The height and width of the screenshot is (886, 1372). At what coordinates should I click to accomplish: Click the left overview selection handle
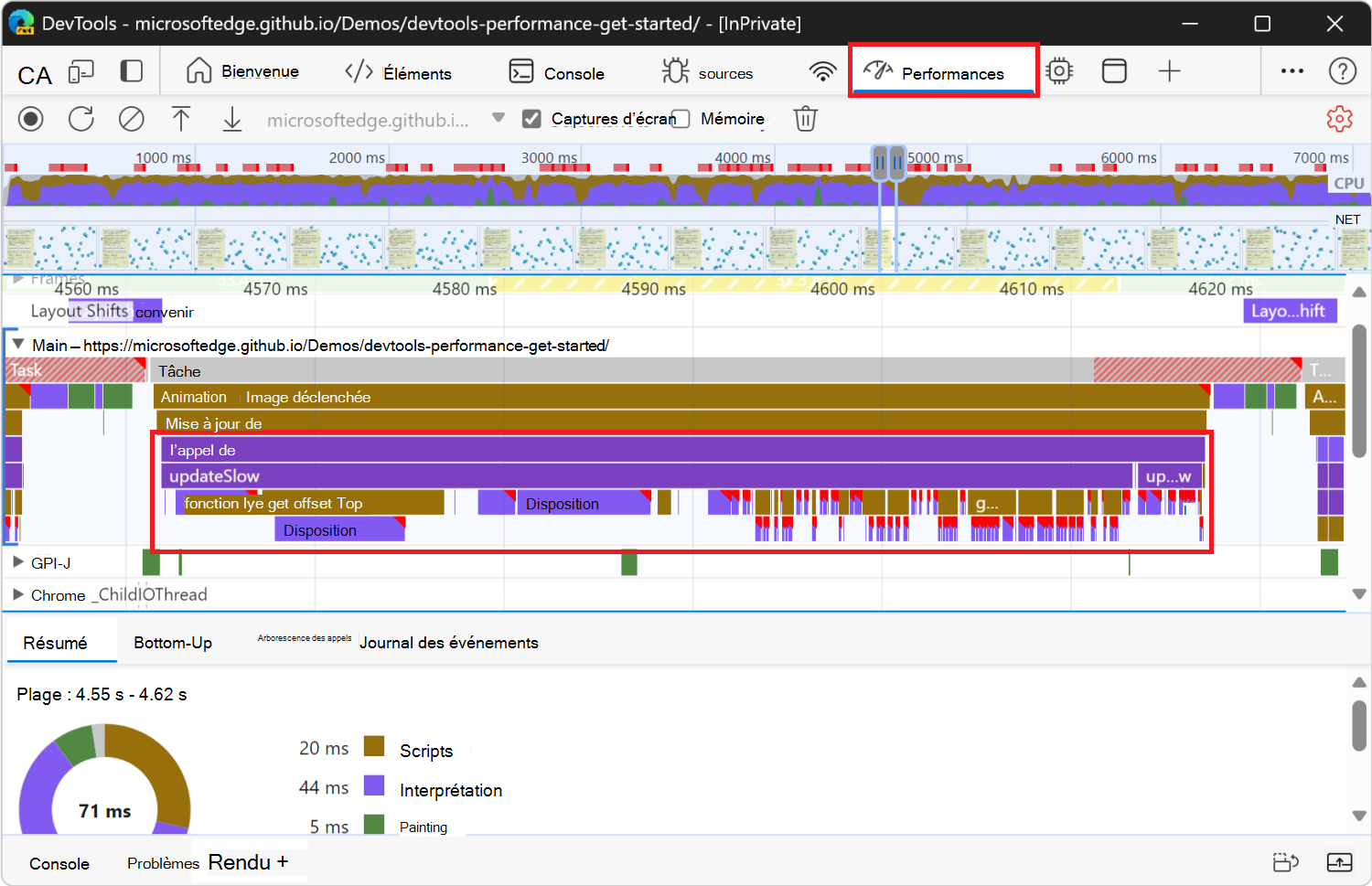pyautogui.click(x=880, y=164)
